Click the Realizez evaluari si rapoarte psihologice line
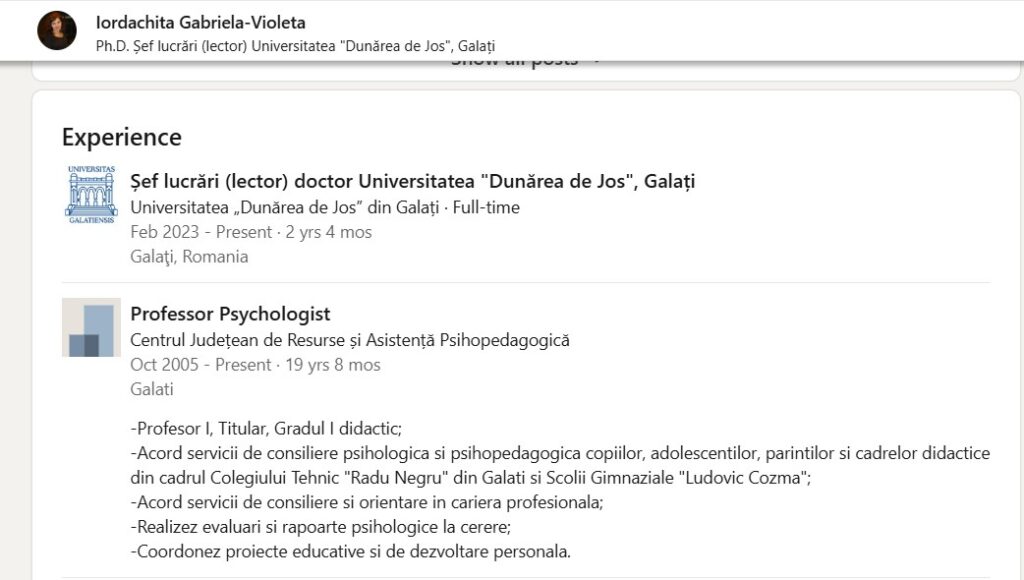The width and height of the screenshot is (1024, 580). click(x=321, y=527)
